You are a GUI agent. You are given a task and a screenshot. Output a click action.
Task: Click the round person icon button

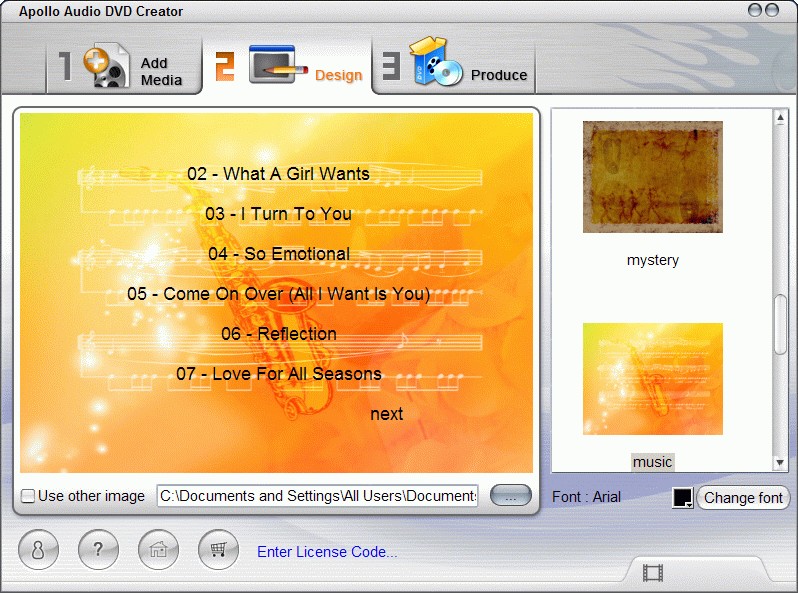coord(38,549)
